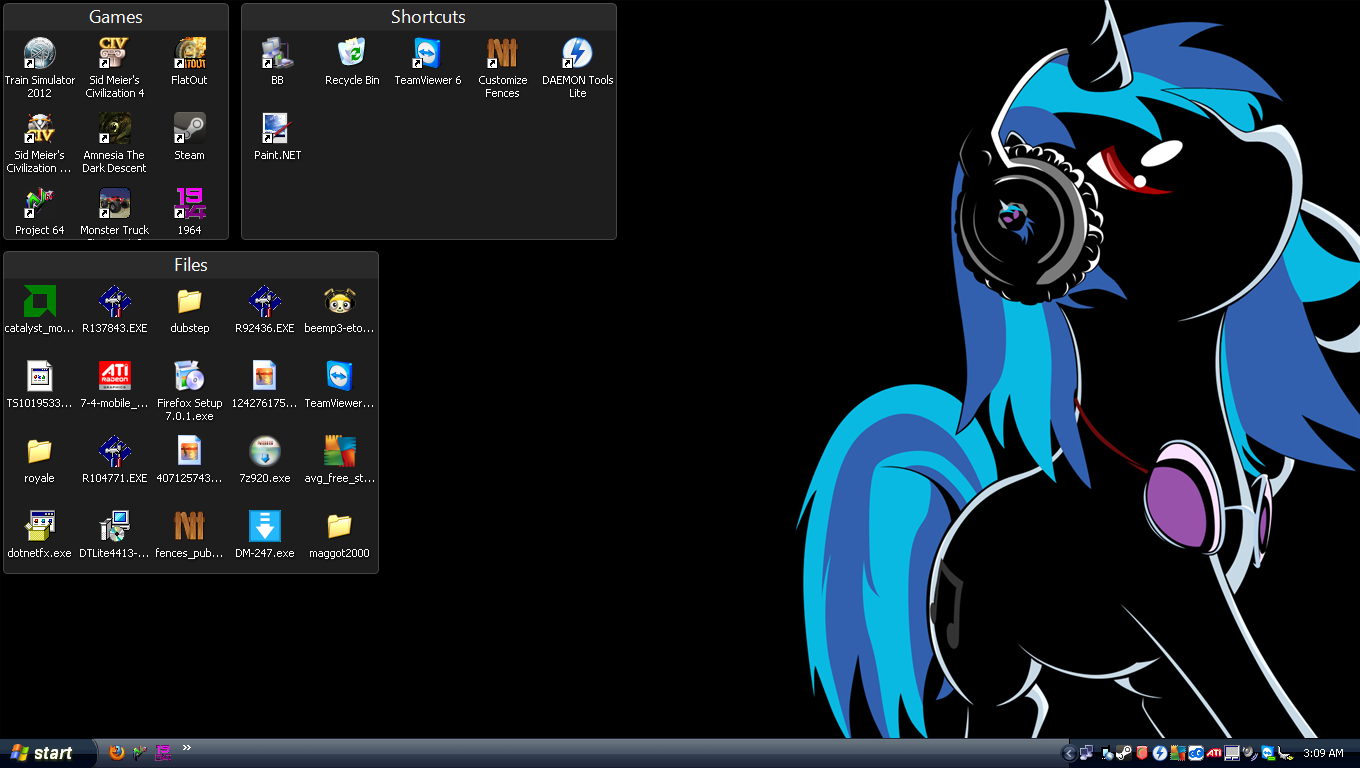The image size is (1360, 768).
Task: Show hidden system tray icons arrow
Action: coord(1068,753)
